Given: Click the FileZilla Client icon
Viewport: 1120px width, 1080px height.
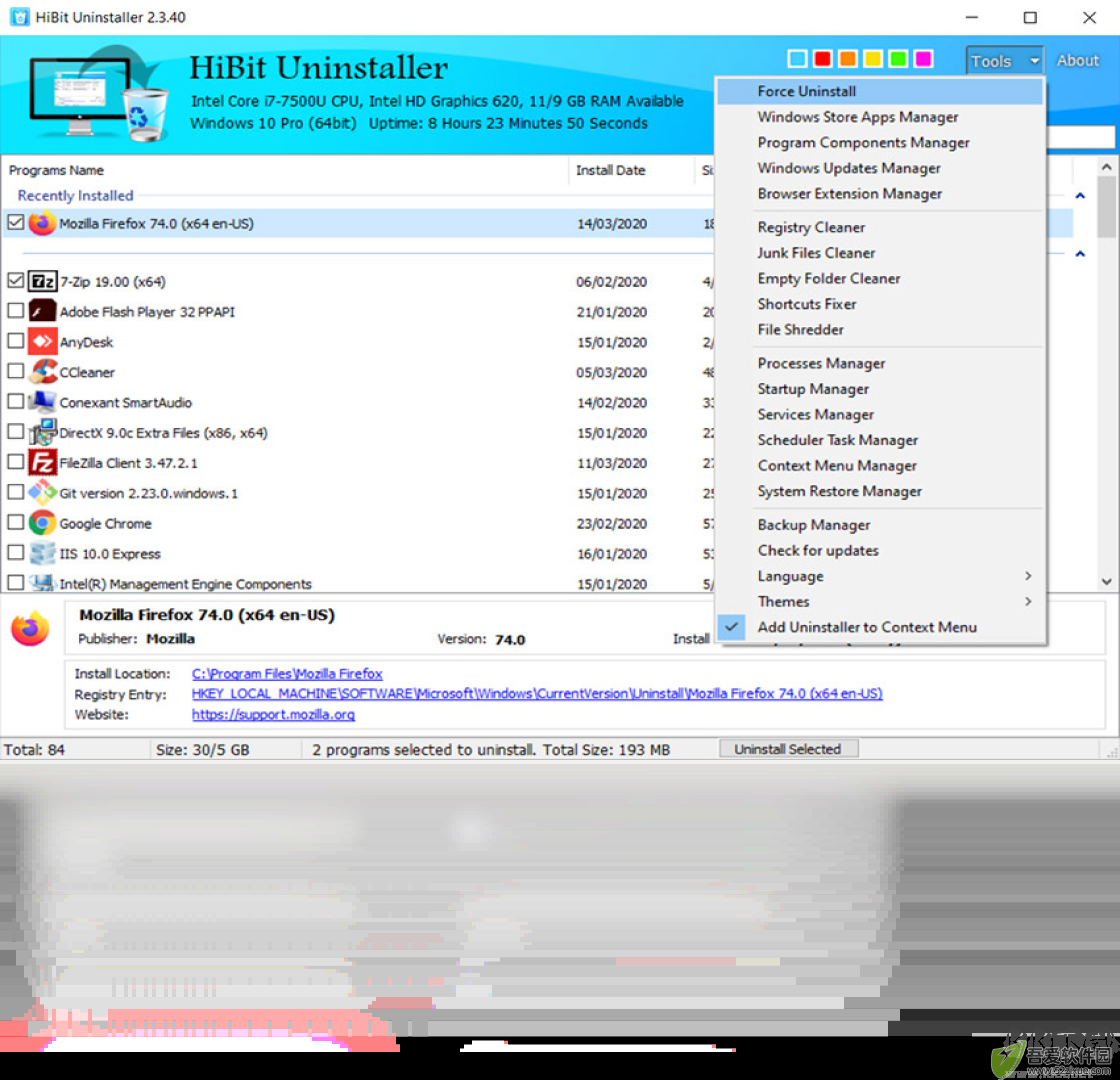Looking at the screenshot, I should pos(42,462).
